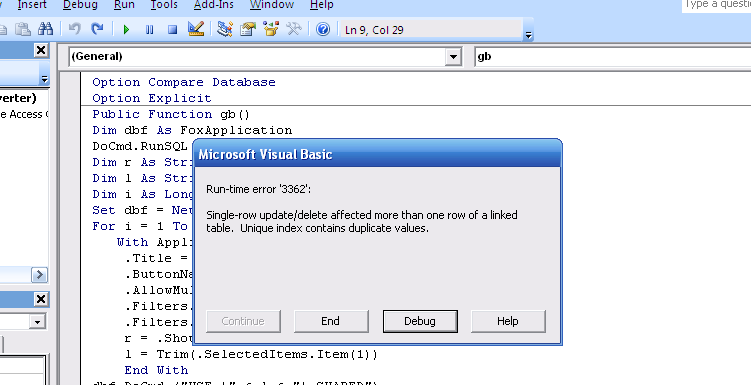Viewport: 751px width, 385px height.
Task: Open Project Explorer icon
Action: (x=224, y=30)
